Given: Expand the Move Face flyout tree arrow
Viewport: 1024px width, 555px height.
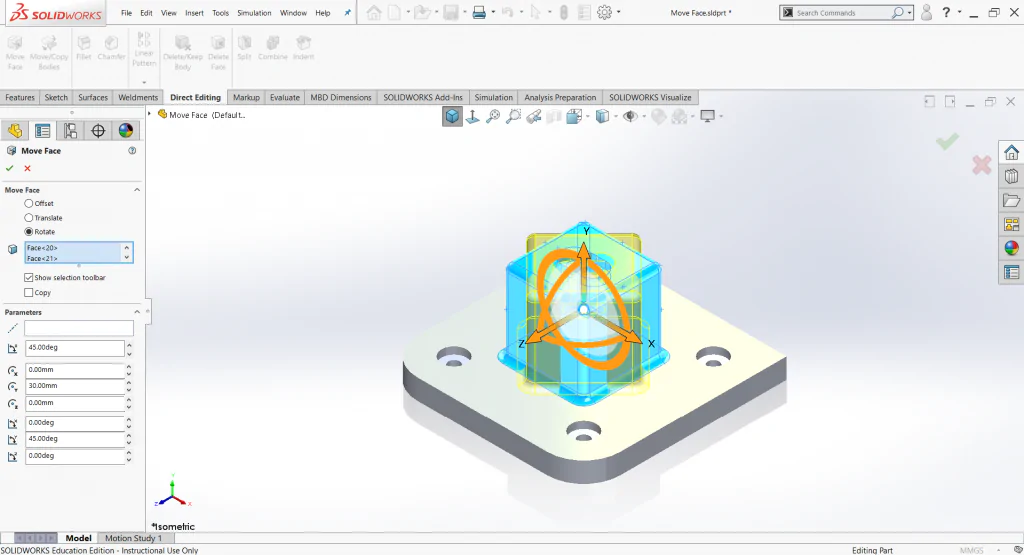Looking at the screenshot, I should 150,114.
